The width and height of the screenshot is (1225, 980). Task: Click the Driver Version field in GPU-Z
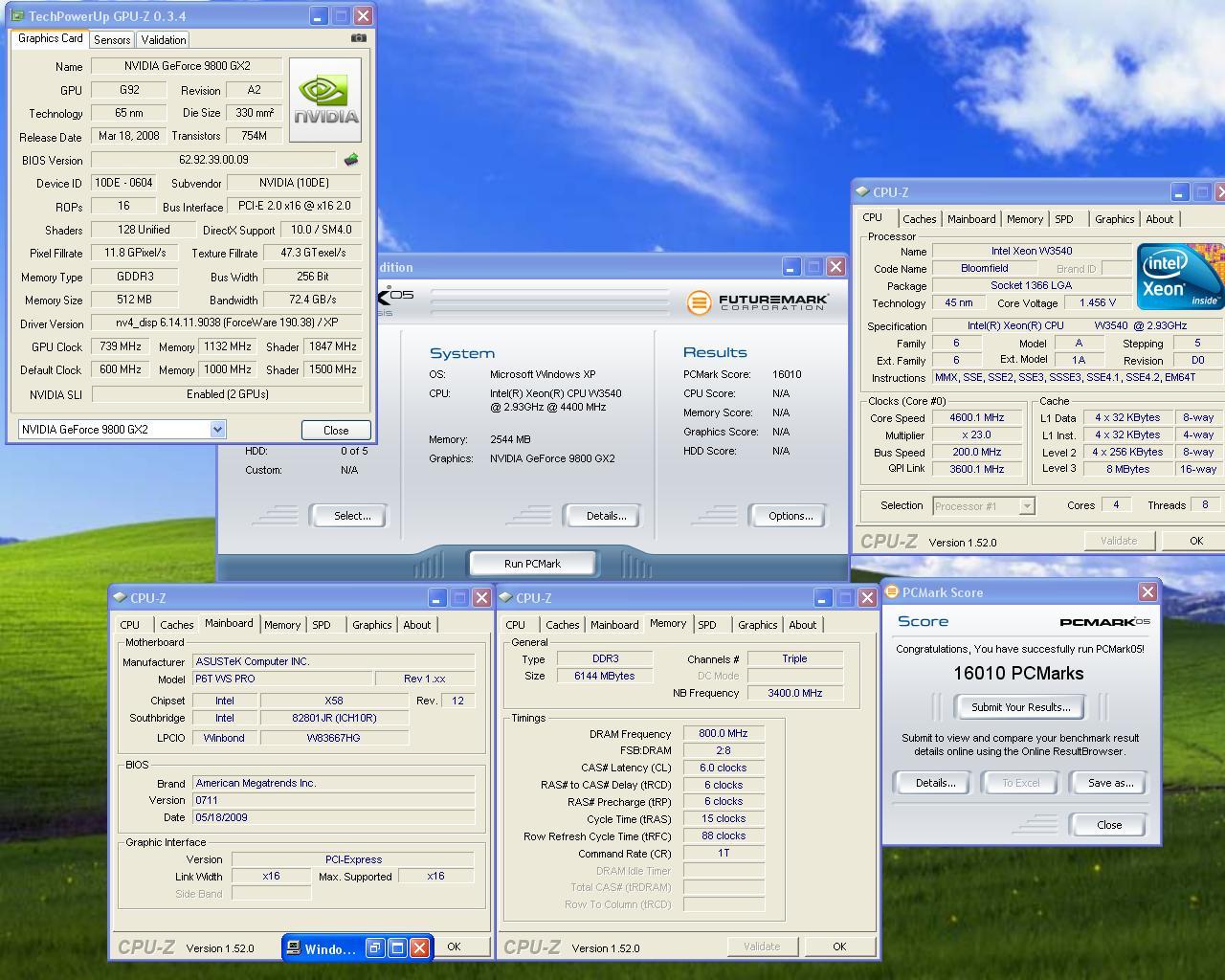click(x=227, y=323)
